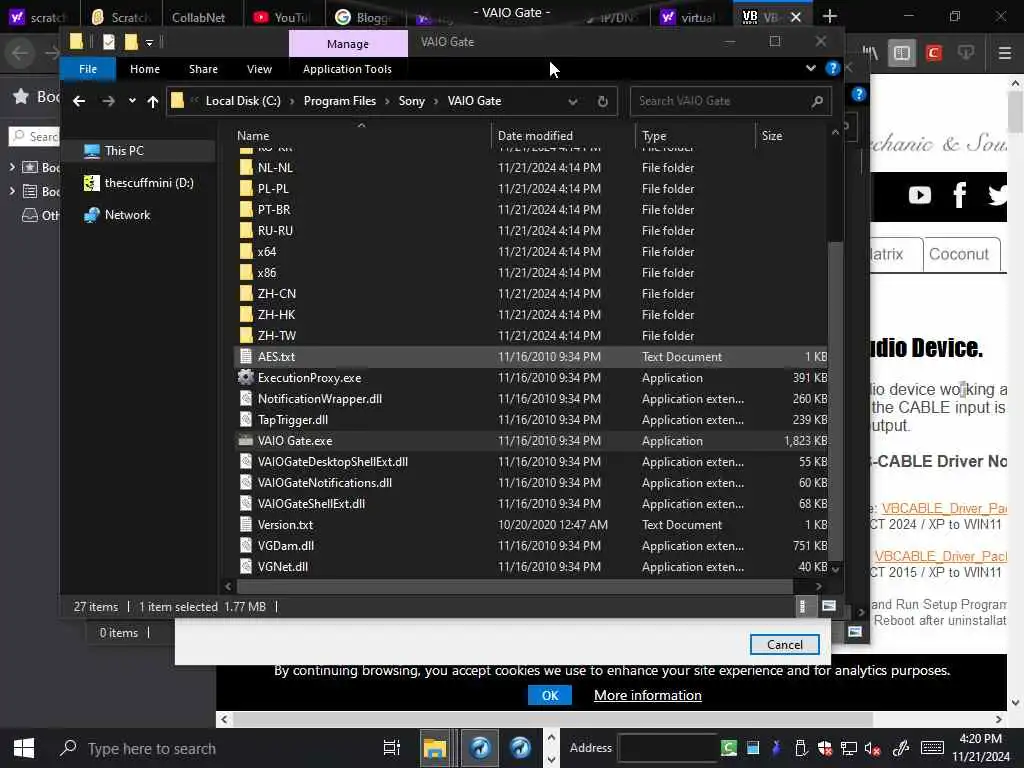Open browser hamburger menu

(x=1004, y=53)
